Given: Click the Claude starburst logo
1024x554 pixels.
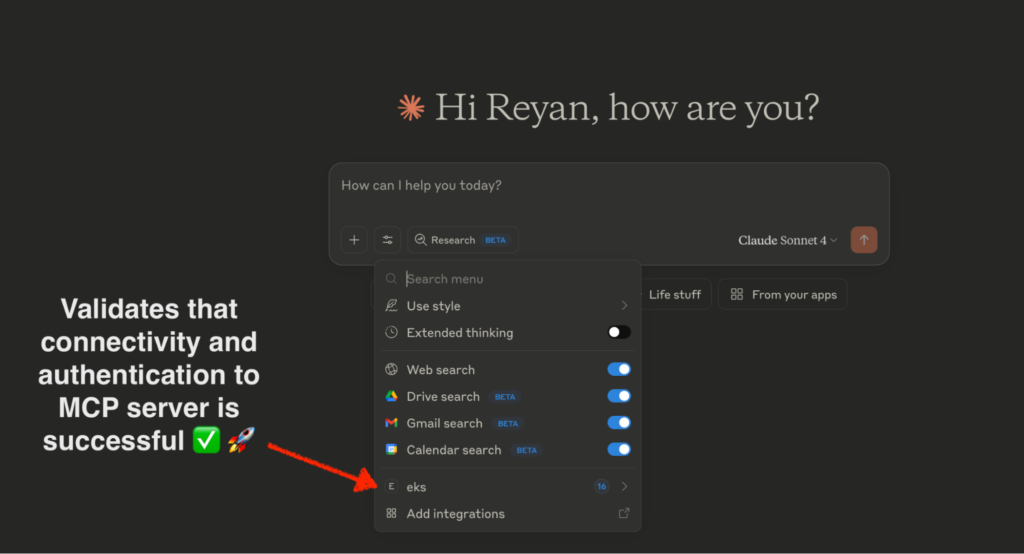Looking at the screenshot, I should (x=411, y=108).
